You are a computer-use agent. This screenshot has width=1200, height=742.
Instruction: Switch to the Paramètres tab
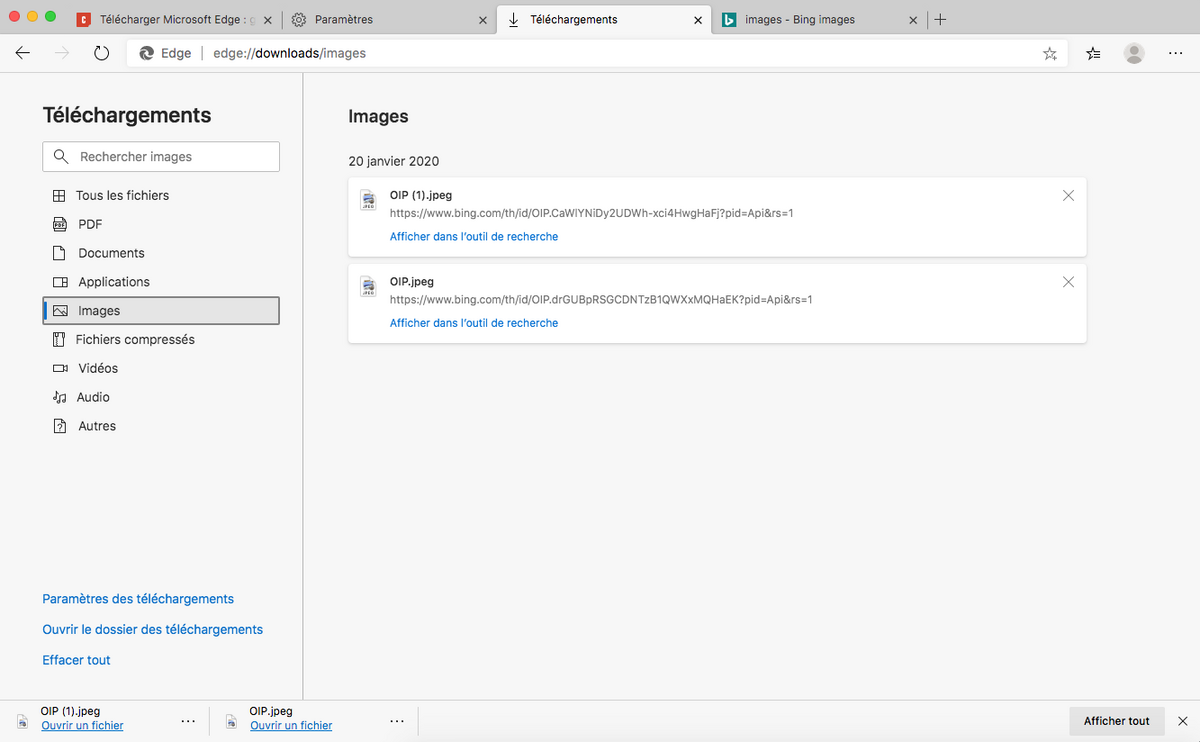390,20
